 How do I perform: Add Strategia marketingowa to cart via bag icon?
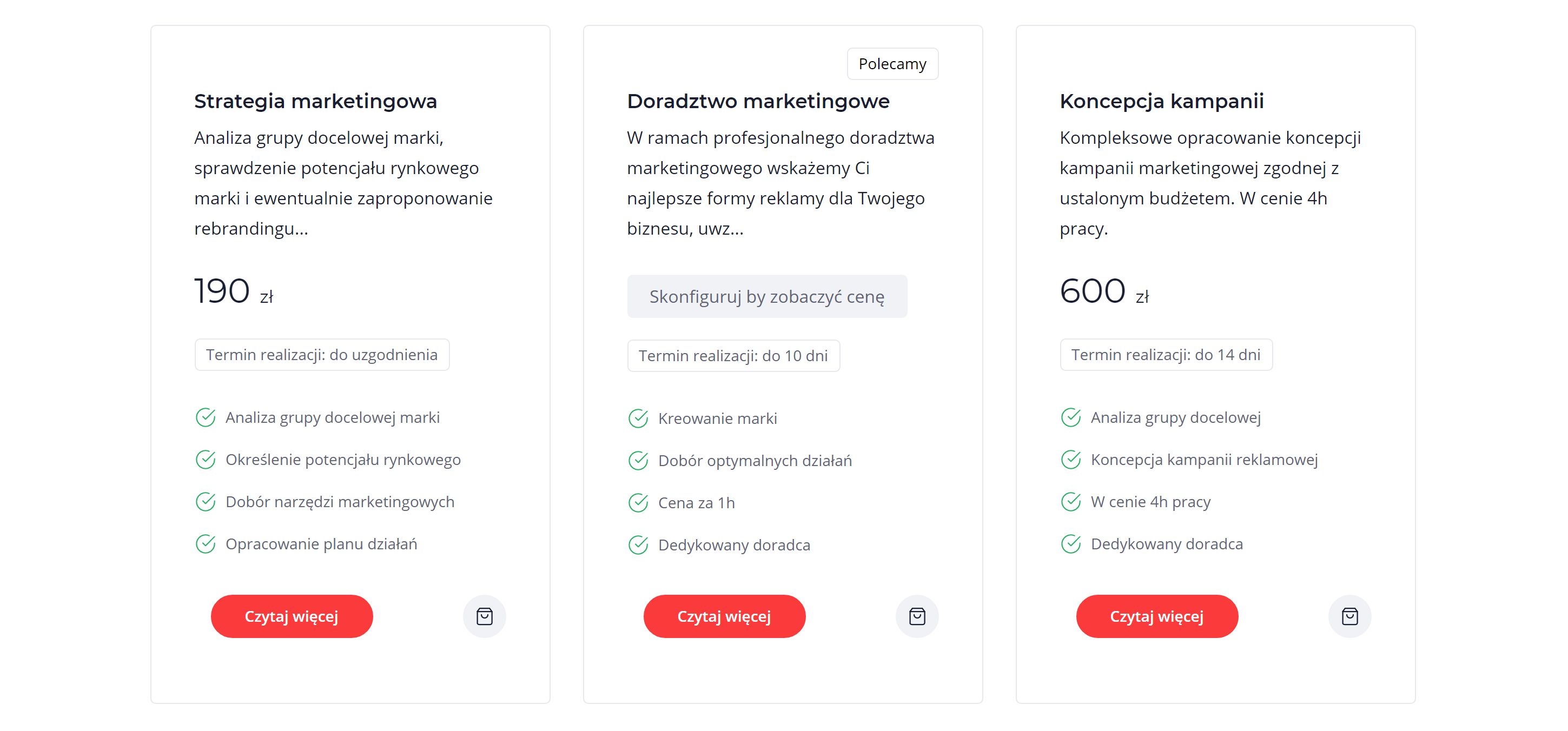tap(485, 616)
